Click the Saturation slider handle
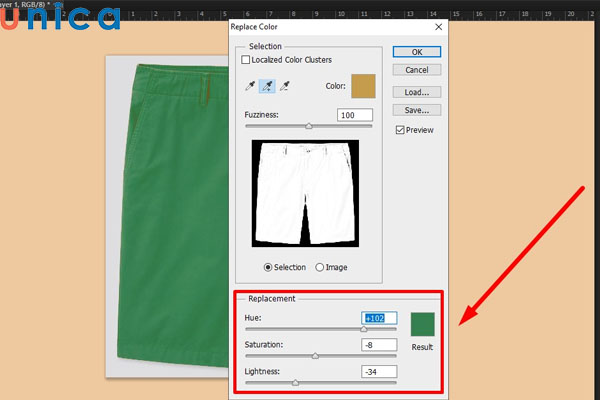This screenshot has width=600, height=400. pos(315,356)
